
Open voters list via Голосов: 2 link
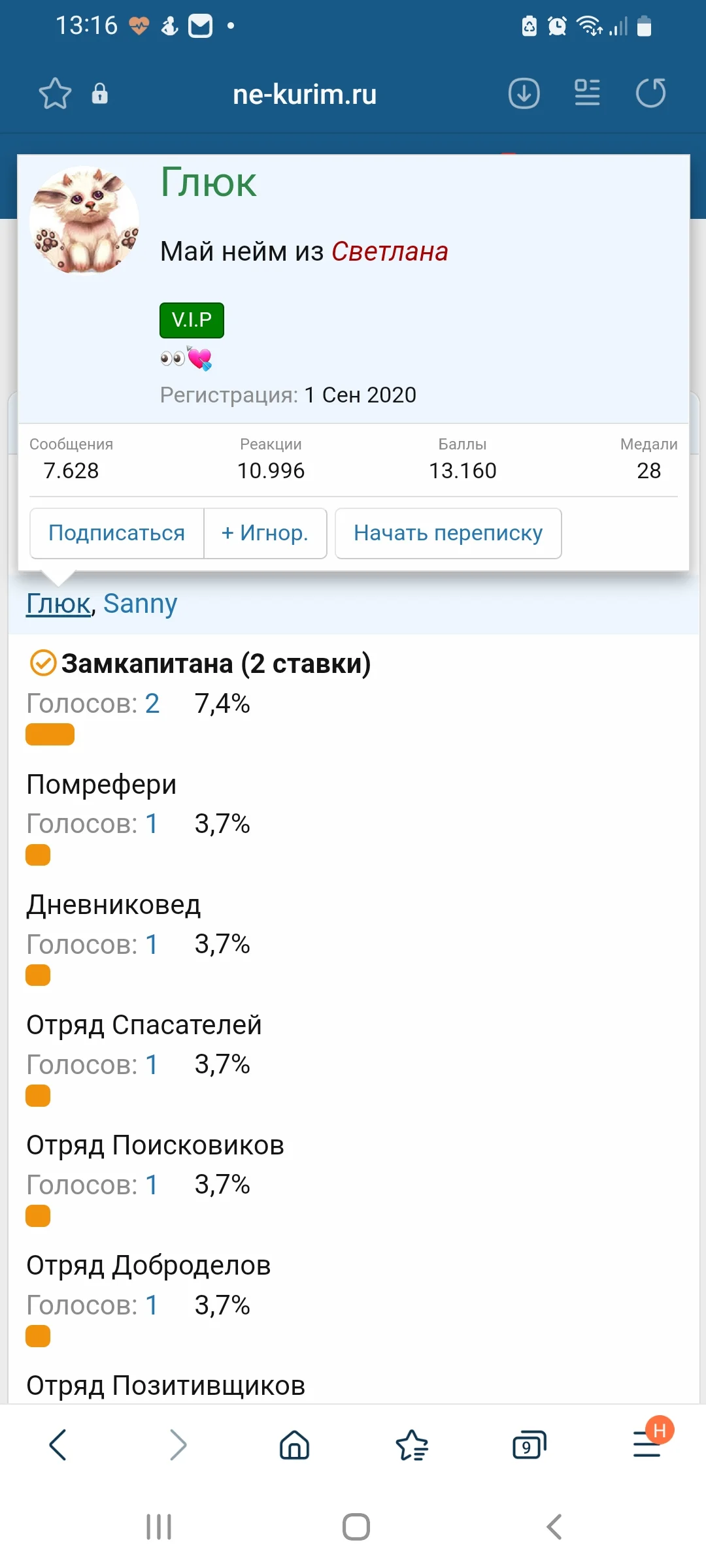tap(151, 704)
